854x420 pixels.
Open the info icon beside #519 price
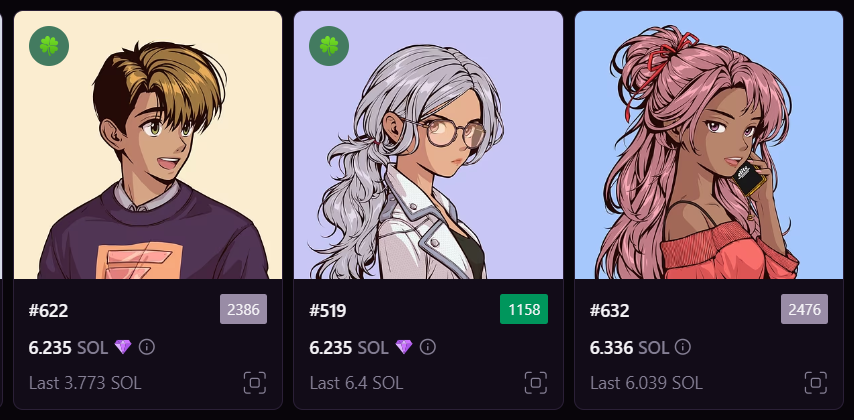[428, 346]
